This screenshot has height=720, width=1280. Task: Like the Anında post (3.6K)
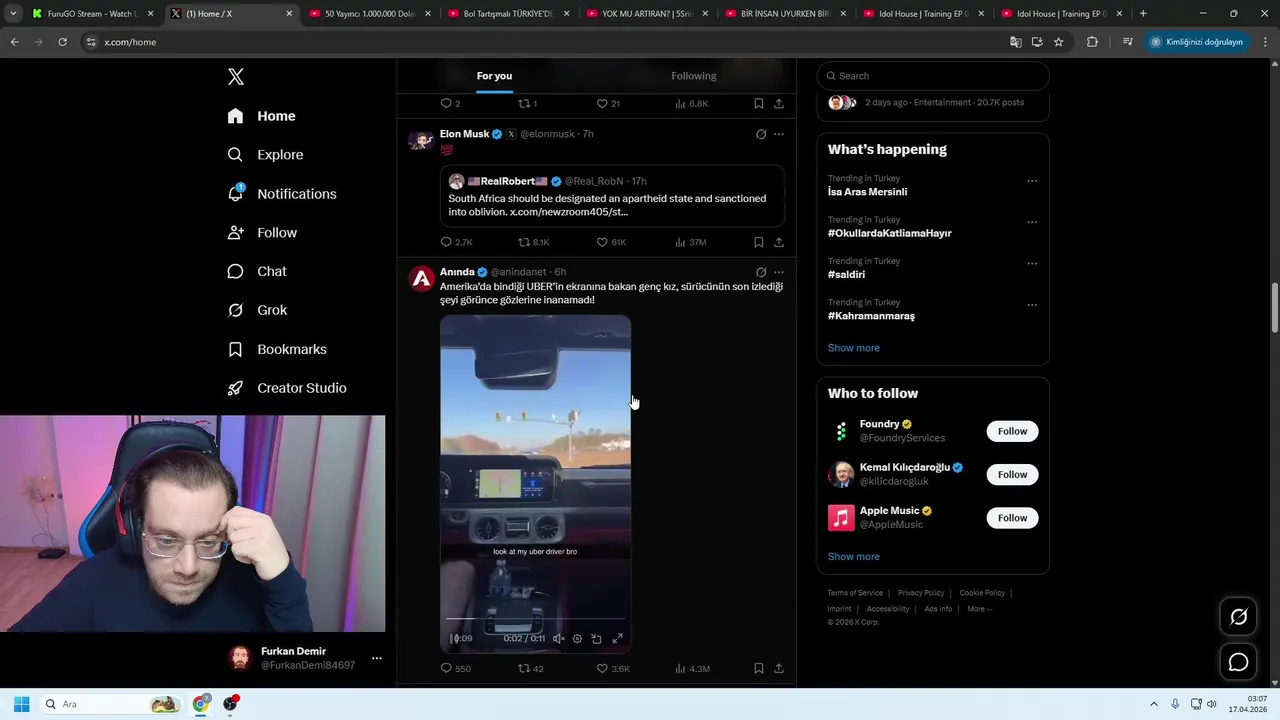pyautogui.click(x=613, y=668)
